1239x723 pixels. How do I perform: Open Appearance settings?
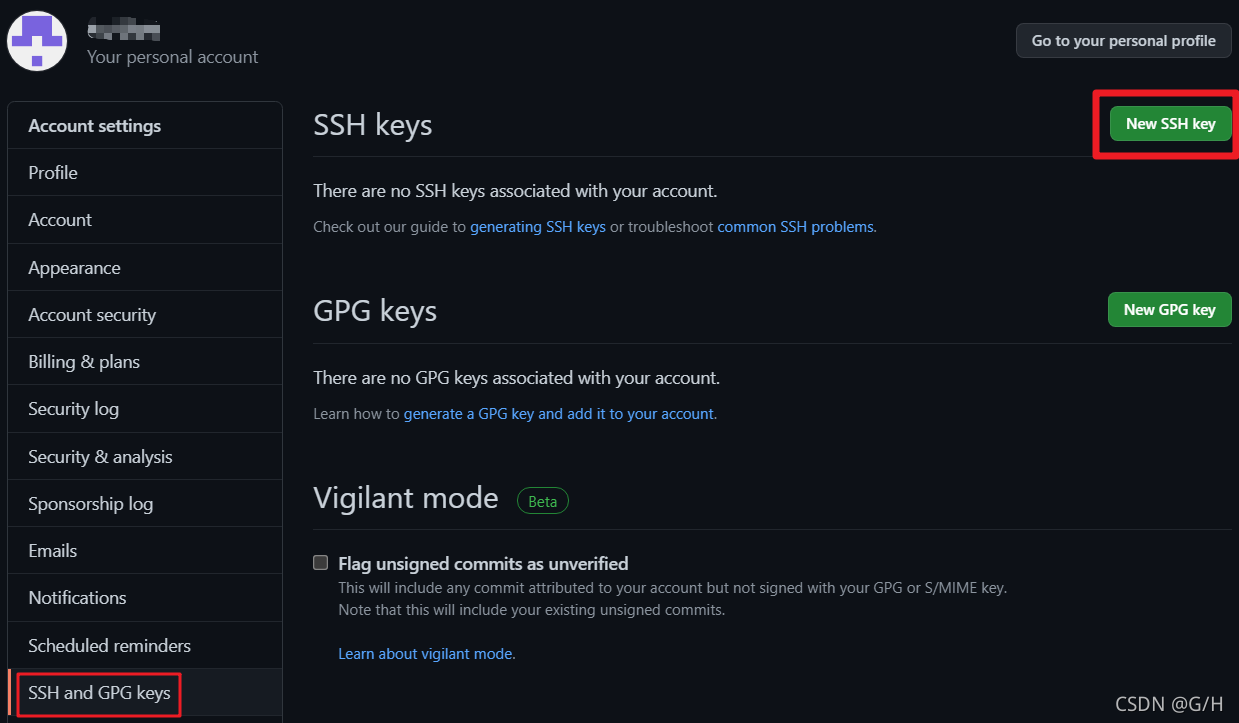pyautogui.click(x=74, y=268)
